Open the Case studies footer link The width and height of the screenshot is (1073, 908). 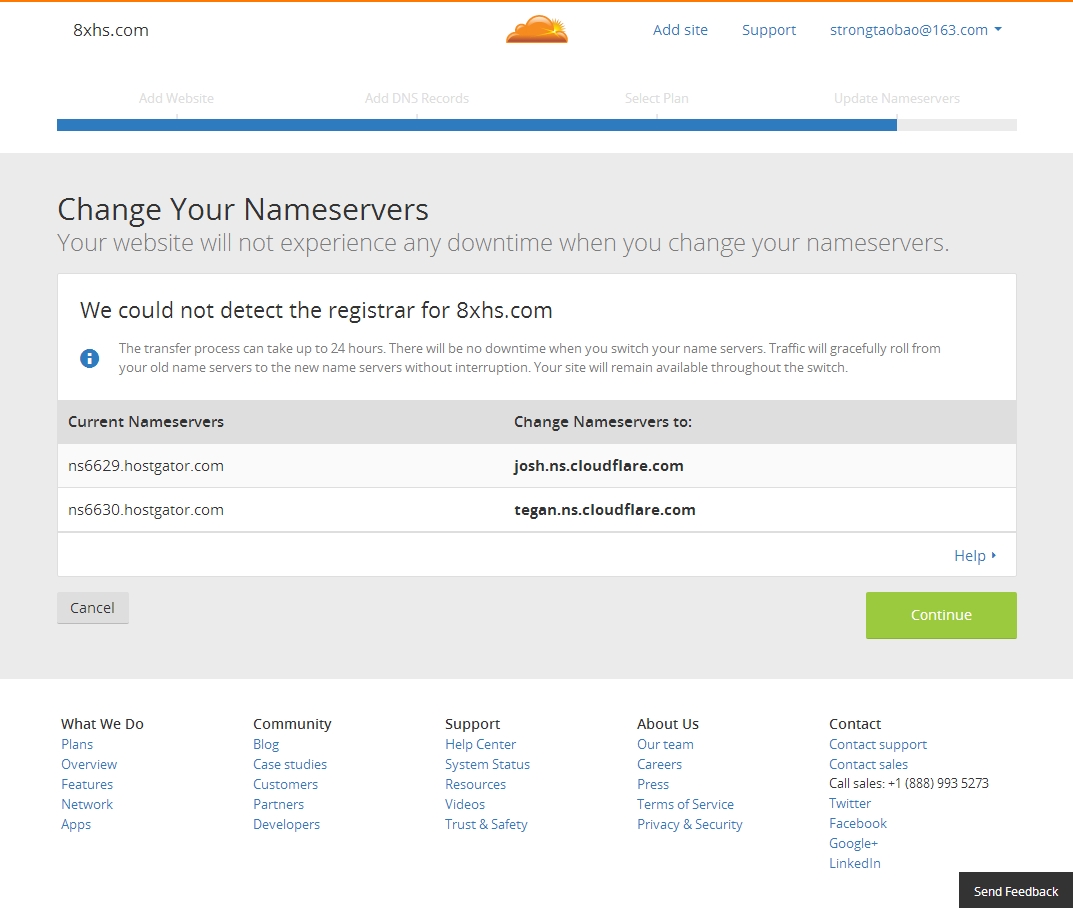(290, 764)
